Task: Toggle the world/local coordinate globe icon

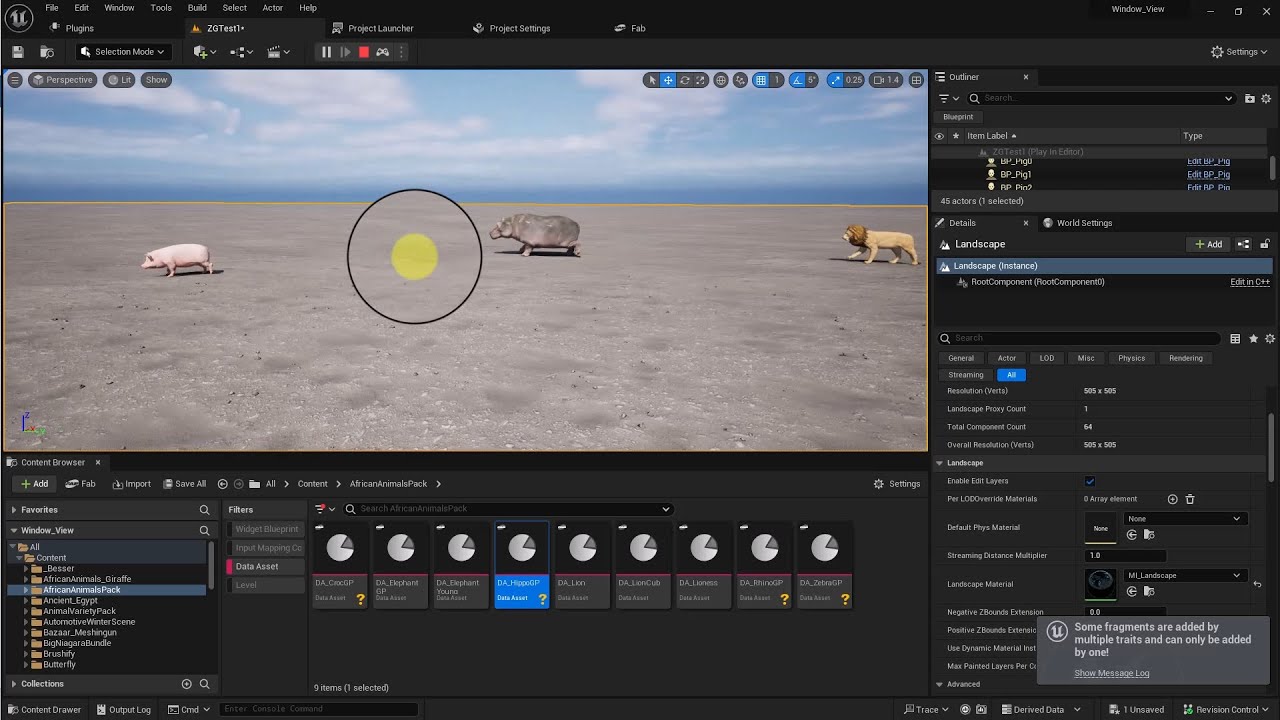Action: tap(721, 80)
